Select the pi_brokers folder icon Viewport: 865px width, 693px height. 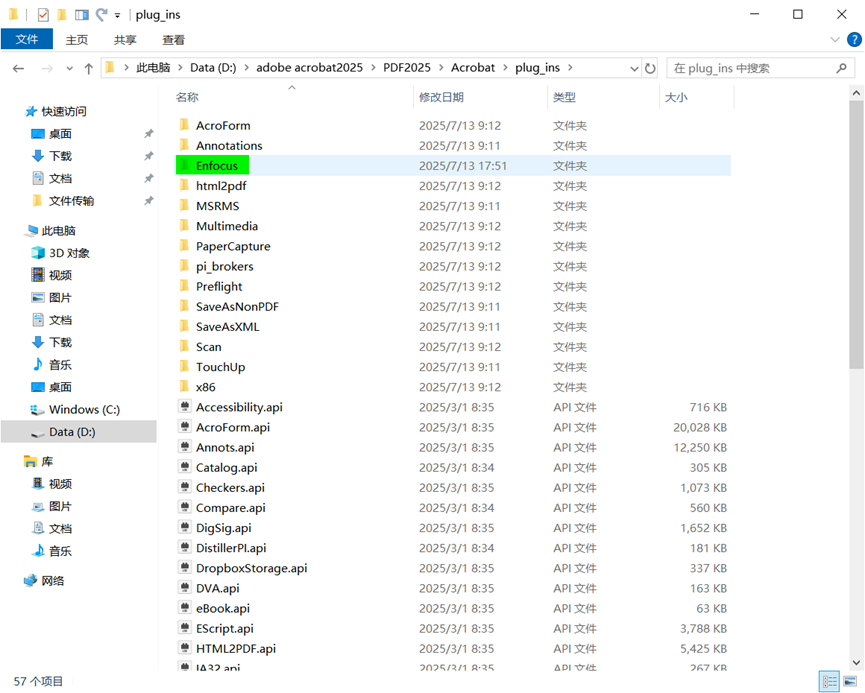click(x=184, y=266)
